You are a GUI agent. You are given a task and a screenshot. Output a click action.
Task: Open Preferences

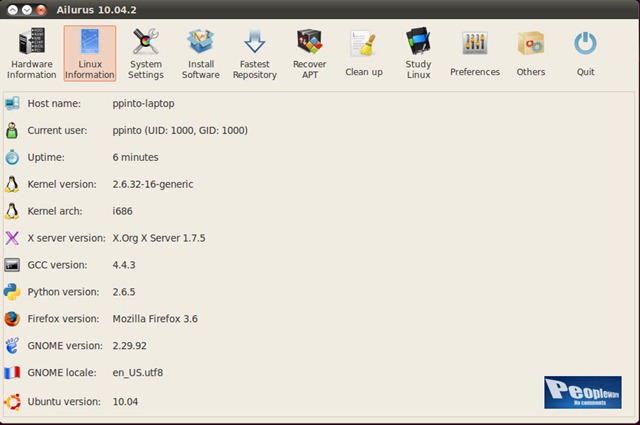tap(475, 53)
